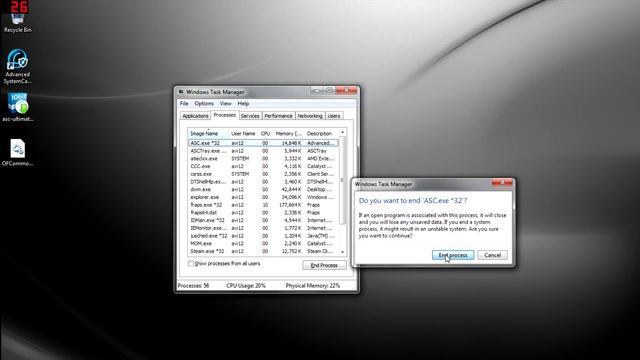Viewport: 640px width, 360px height.
Task: Open the File menu
Action: coord(184,104)
